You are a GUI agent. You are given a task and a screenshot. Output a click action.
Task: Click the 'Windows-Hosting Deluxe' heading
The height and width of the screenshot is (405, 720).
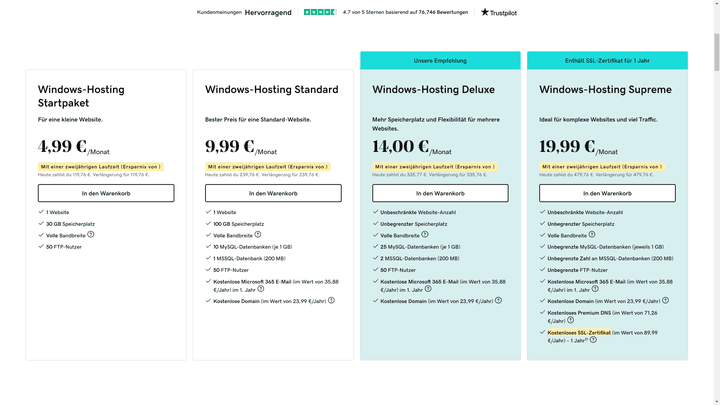pyautogui.click(x=433, y=90)
